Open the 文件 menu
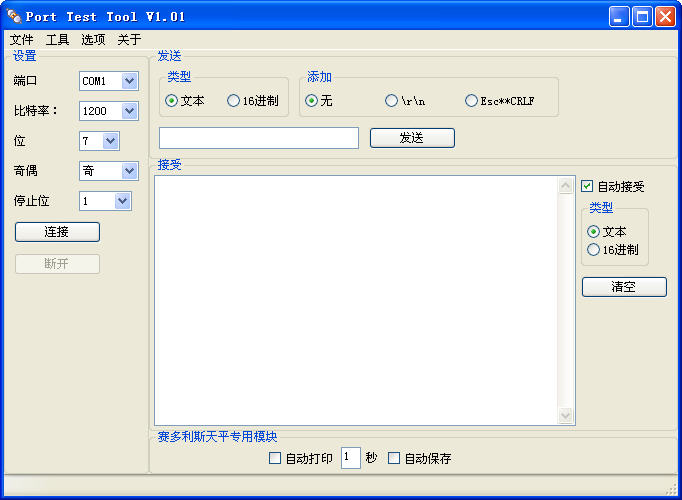 [22, 40]
